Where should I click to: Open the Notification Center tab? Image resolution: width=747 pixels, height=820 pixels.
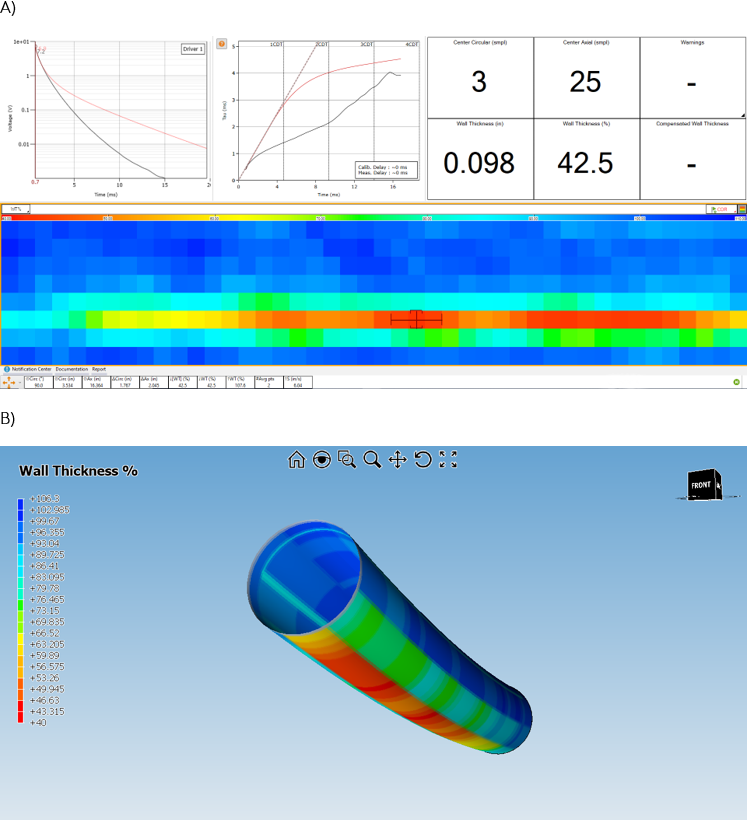[28, 369]
